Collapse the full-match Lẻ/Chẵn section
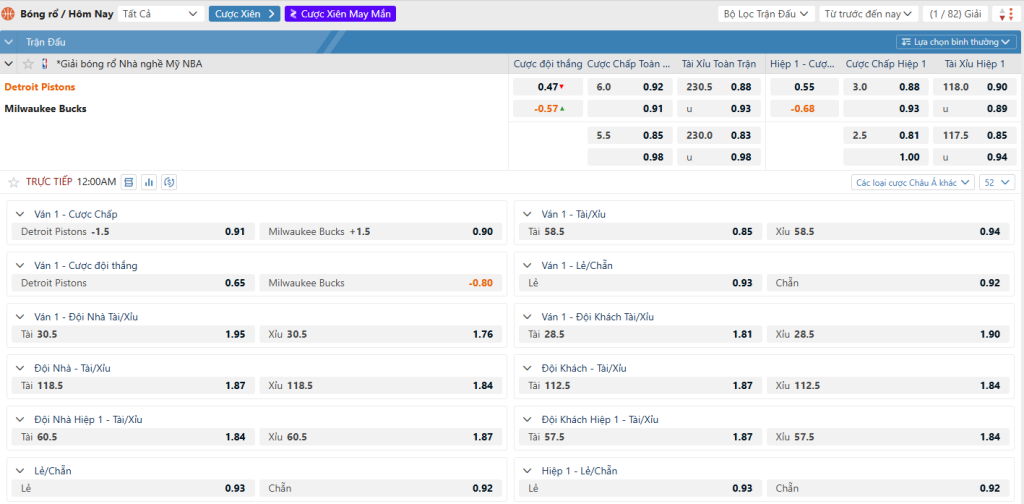 click(x=22, y=471)
